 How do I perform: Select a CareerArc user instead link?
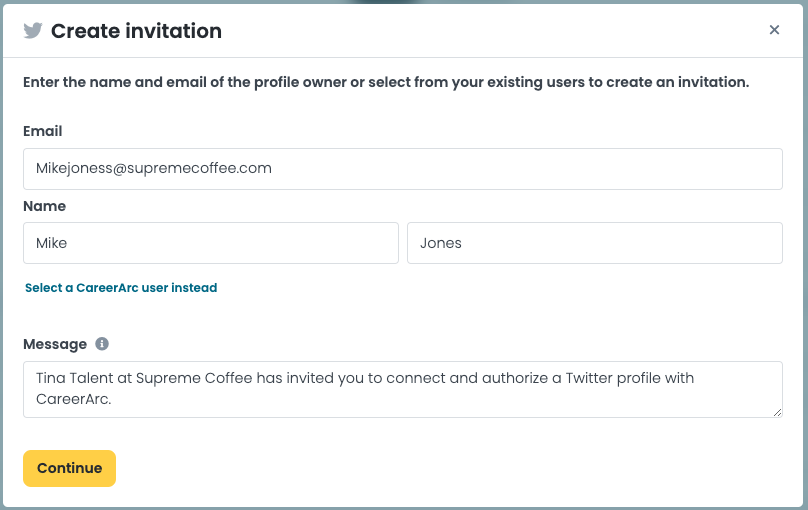pyautogui.click(x=121, y=287)
